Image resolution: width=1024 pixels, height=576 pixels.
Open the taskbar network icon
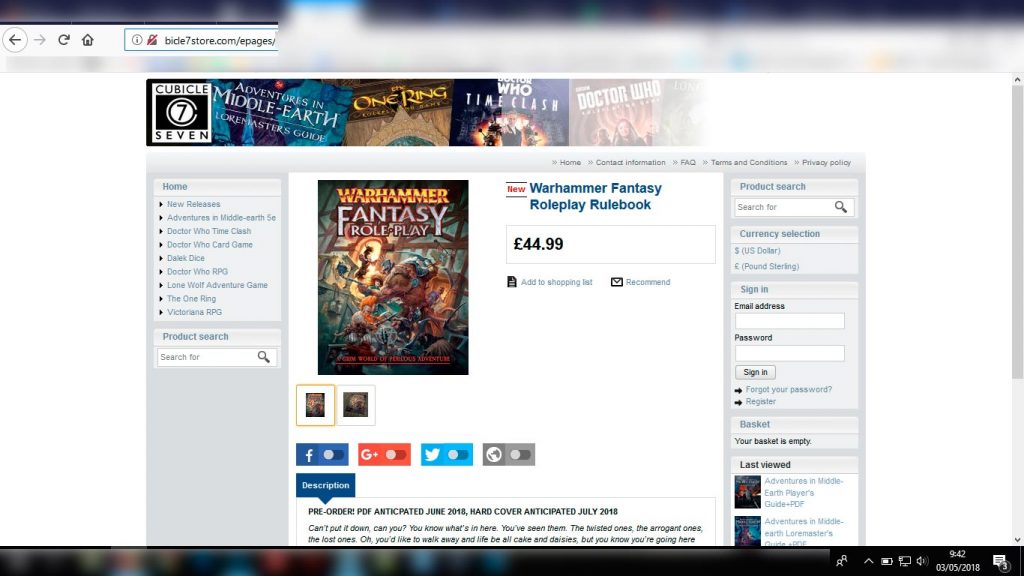tap(904, 561)
